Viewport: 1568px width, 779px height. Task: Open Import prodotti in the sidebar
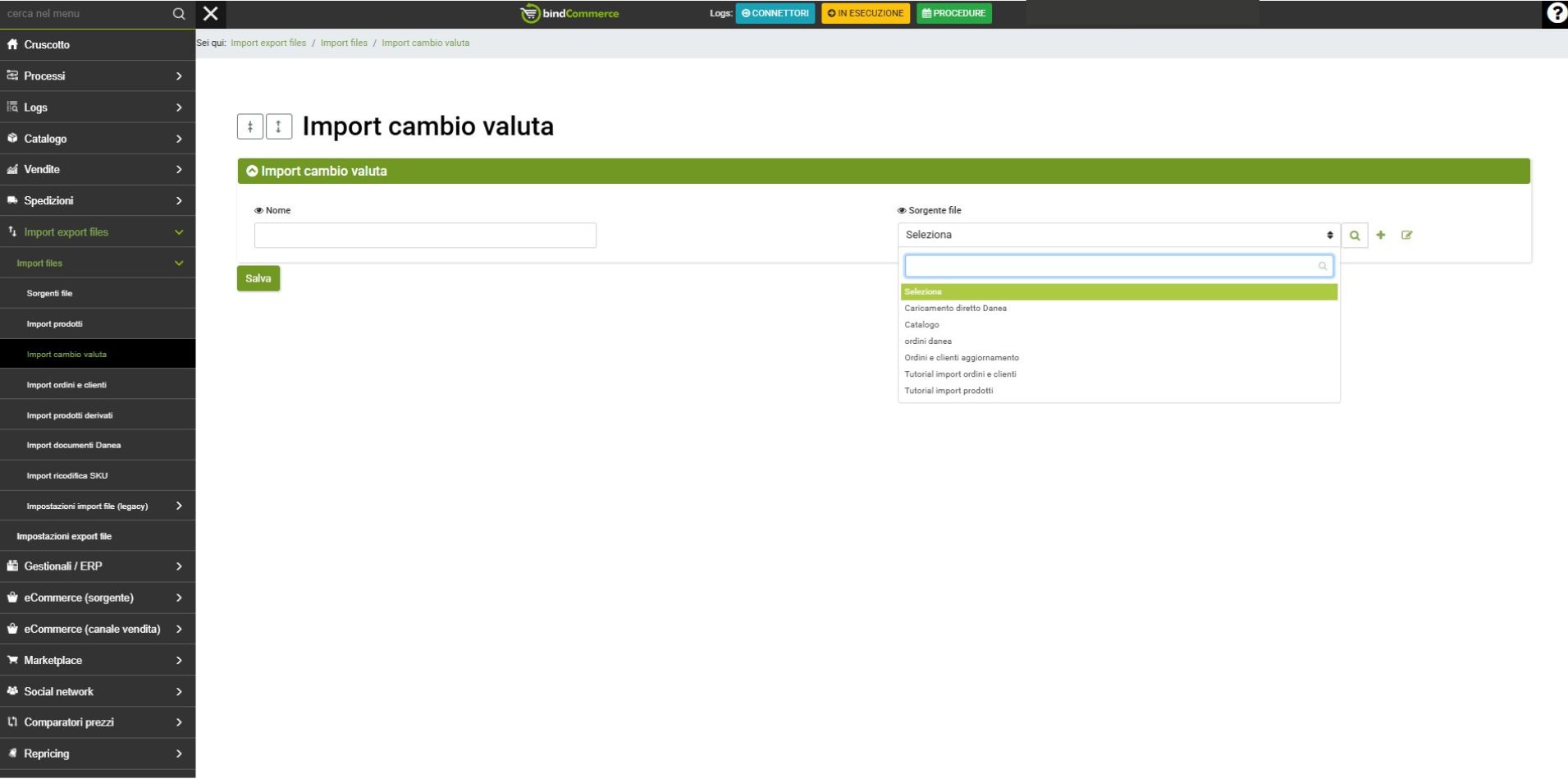[54, 324]
